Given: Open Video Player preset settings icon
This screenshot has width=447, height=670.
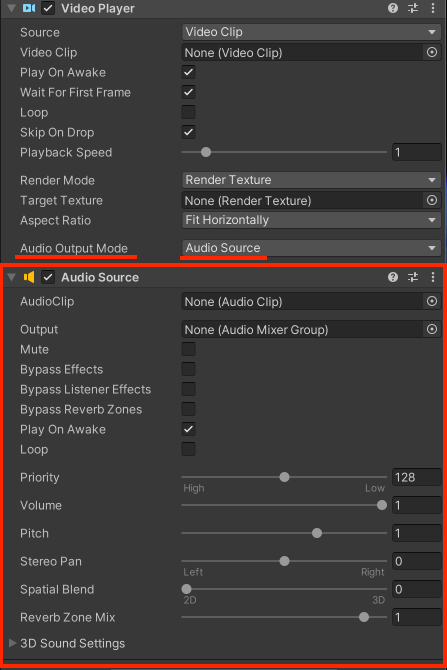Looking at the screenshot, I should click(413, 8).
